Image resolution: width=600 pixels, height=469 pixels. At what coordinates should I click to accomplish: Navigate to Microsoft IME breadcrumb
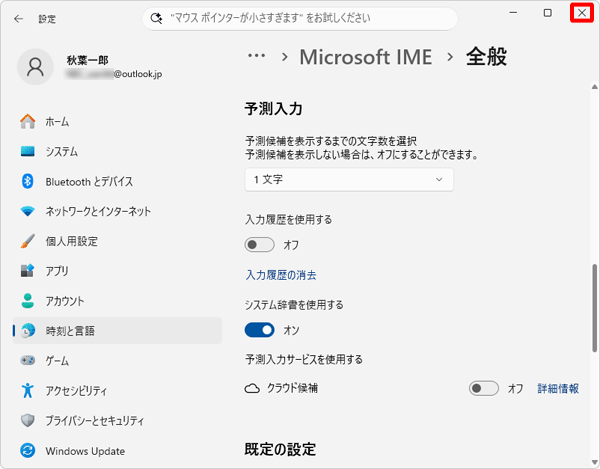[x=365, y=57]
